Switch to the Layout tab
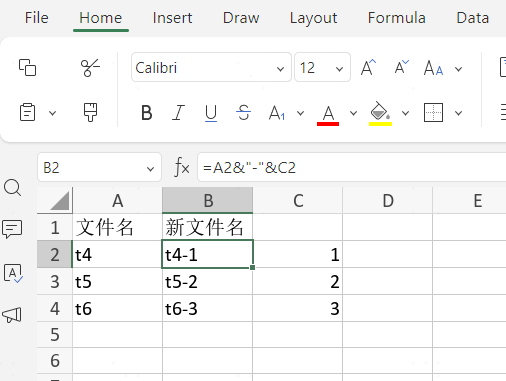Viewport: 506px width, 381px height. click(313, 18)
